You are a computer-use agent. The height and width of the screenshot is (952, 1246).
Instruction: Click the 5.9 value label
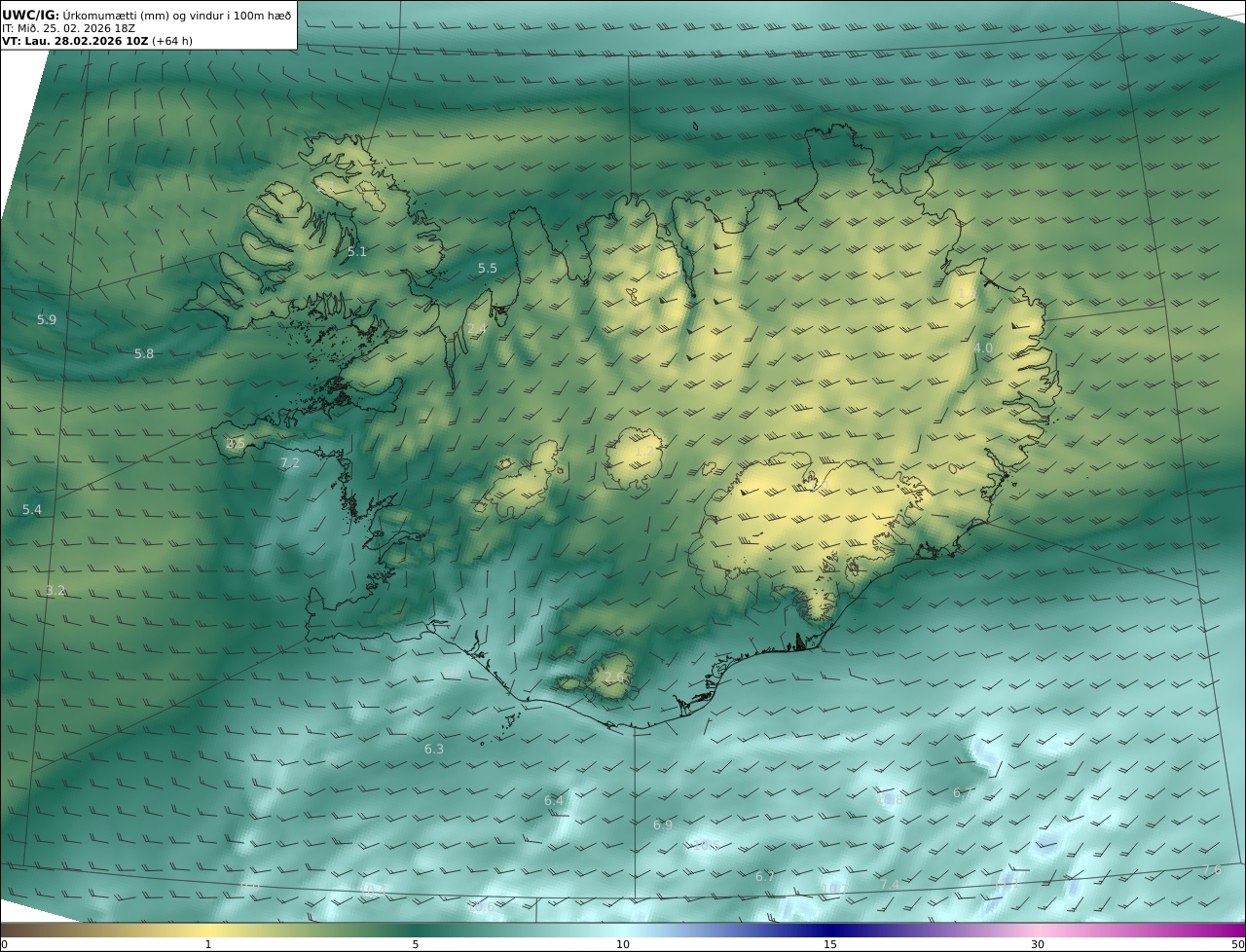[x=47, y=319]
